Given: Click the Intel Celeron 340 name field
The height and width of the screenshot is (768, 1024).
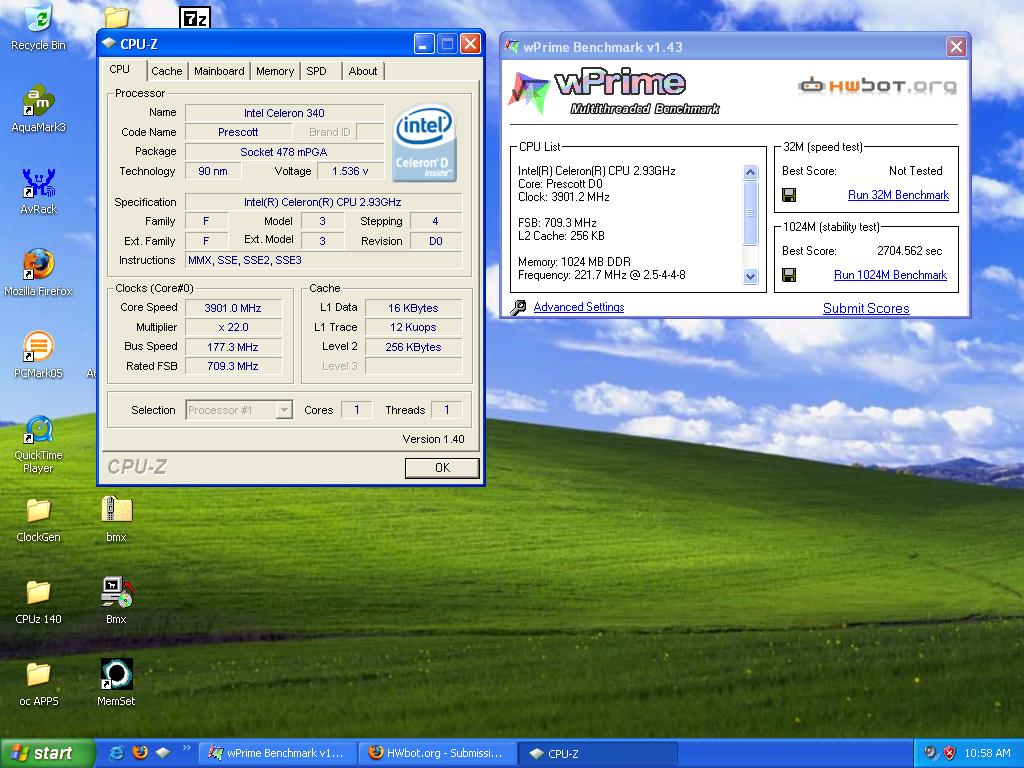Looking at the screenshot, I should click(284, 113).
